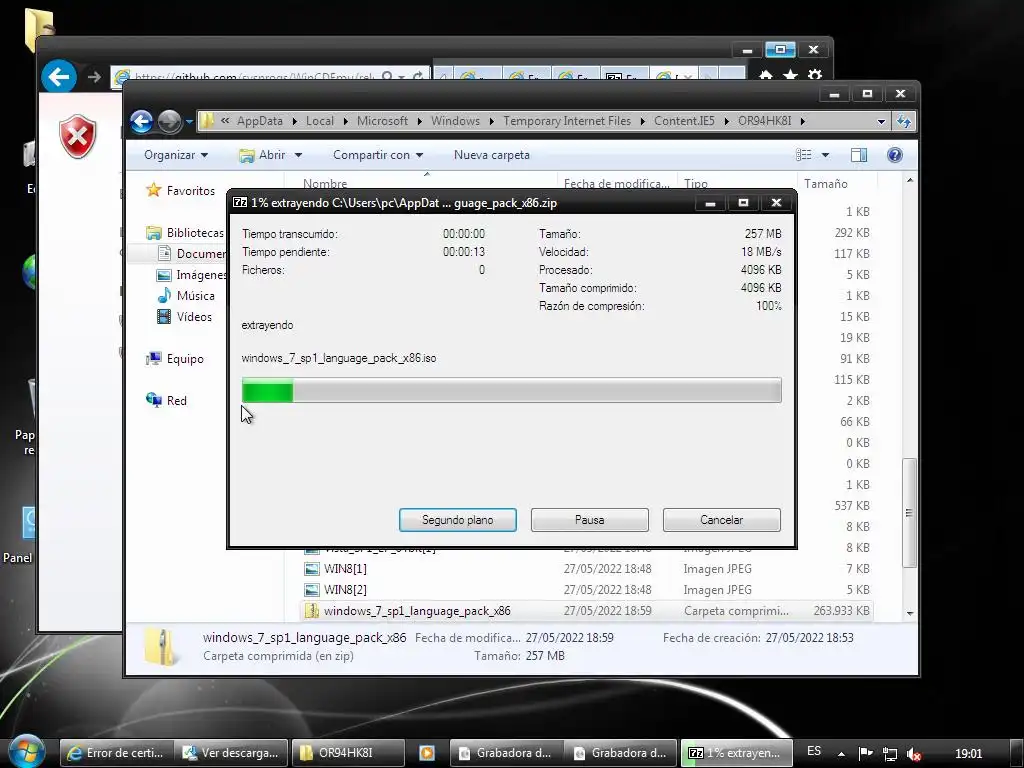
Task: Pause the extraction with Pausa button
Action: coord(589,520)
